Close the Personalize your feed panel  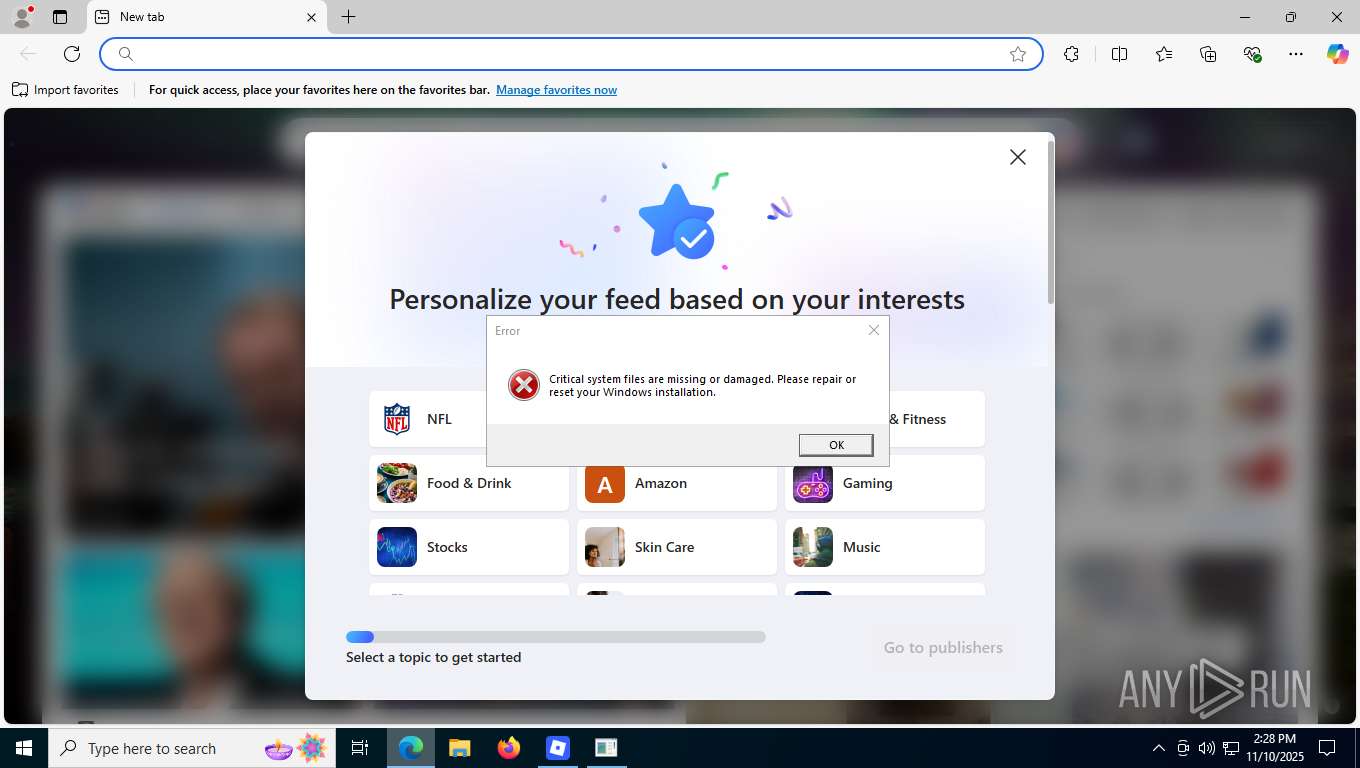[1017, 157]
